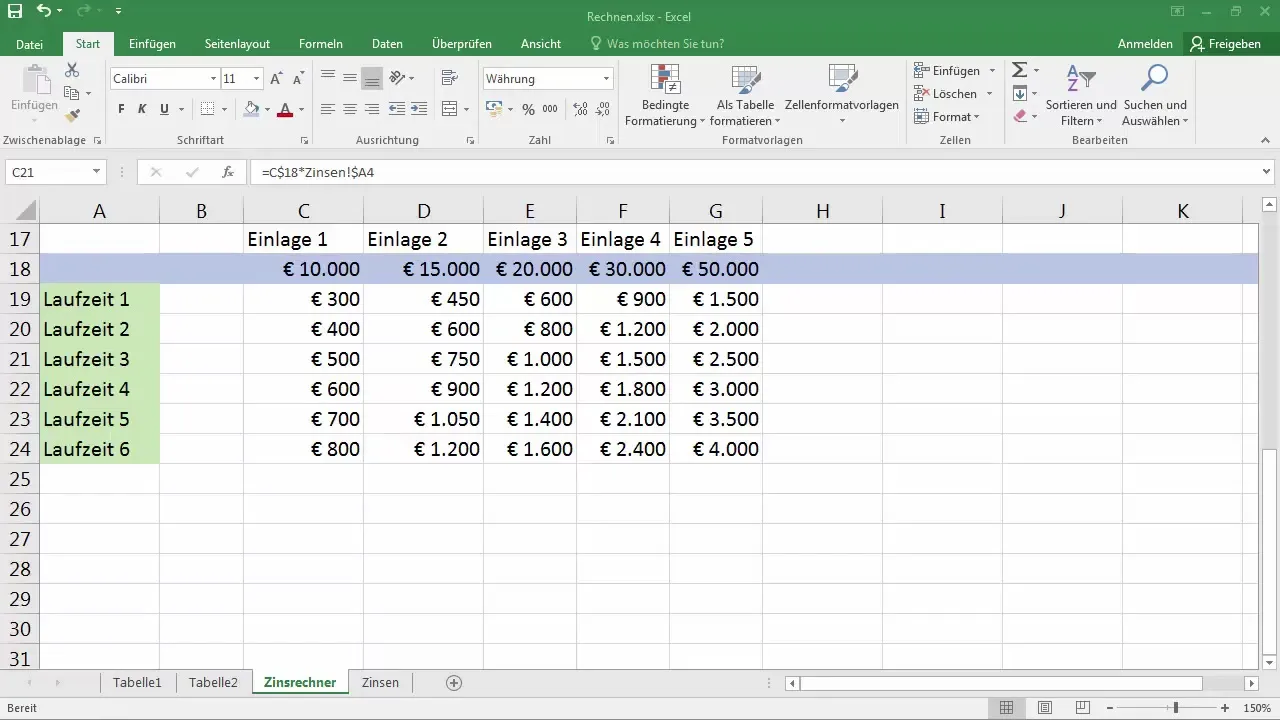This screenshot has width=1280, height=720.
Task: Click Anmelden to sign in
Action: (x=1145, y=44)
